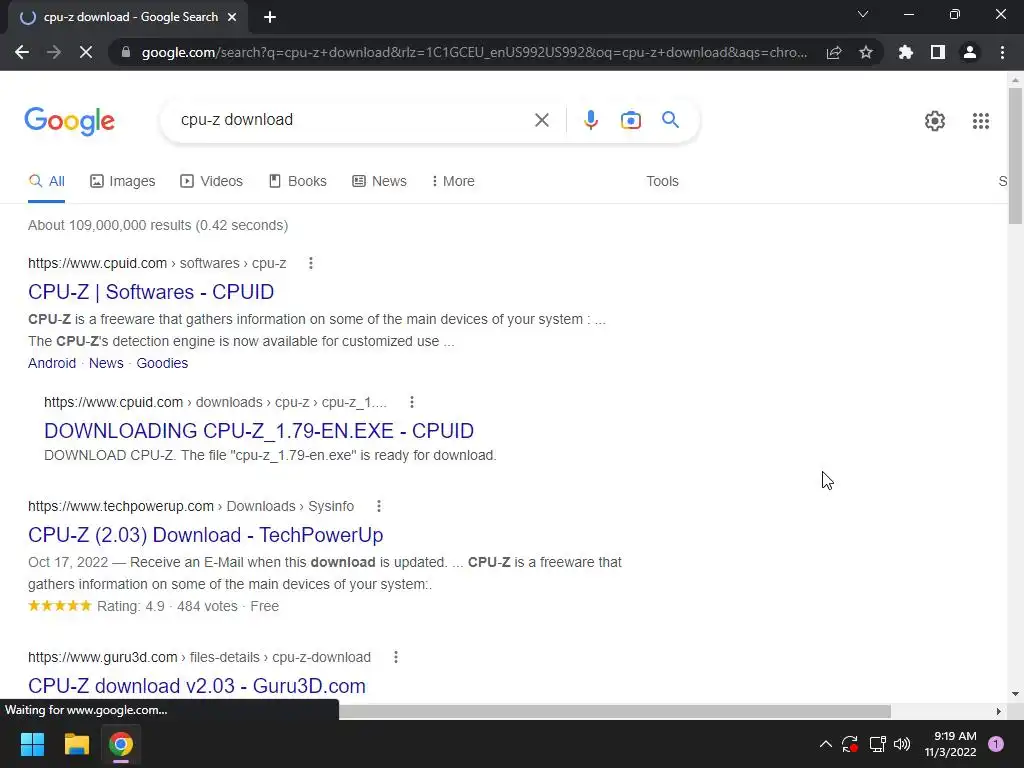Viewport: 1024px width, 768px height.
Task: Switch to News results tab
Action: 379,182
